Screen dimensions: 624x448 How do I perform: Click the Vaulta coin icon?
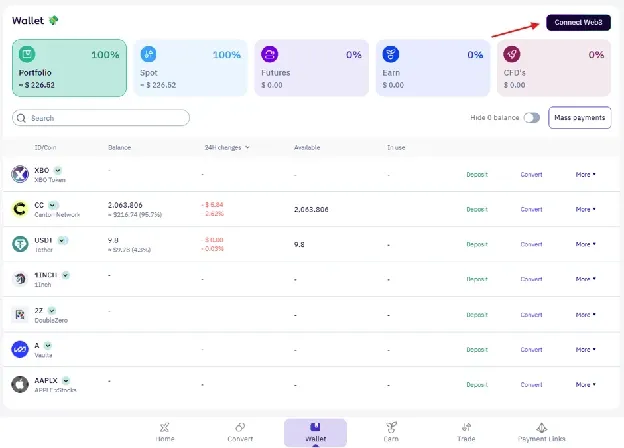click(20, 349)
